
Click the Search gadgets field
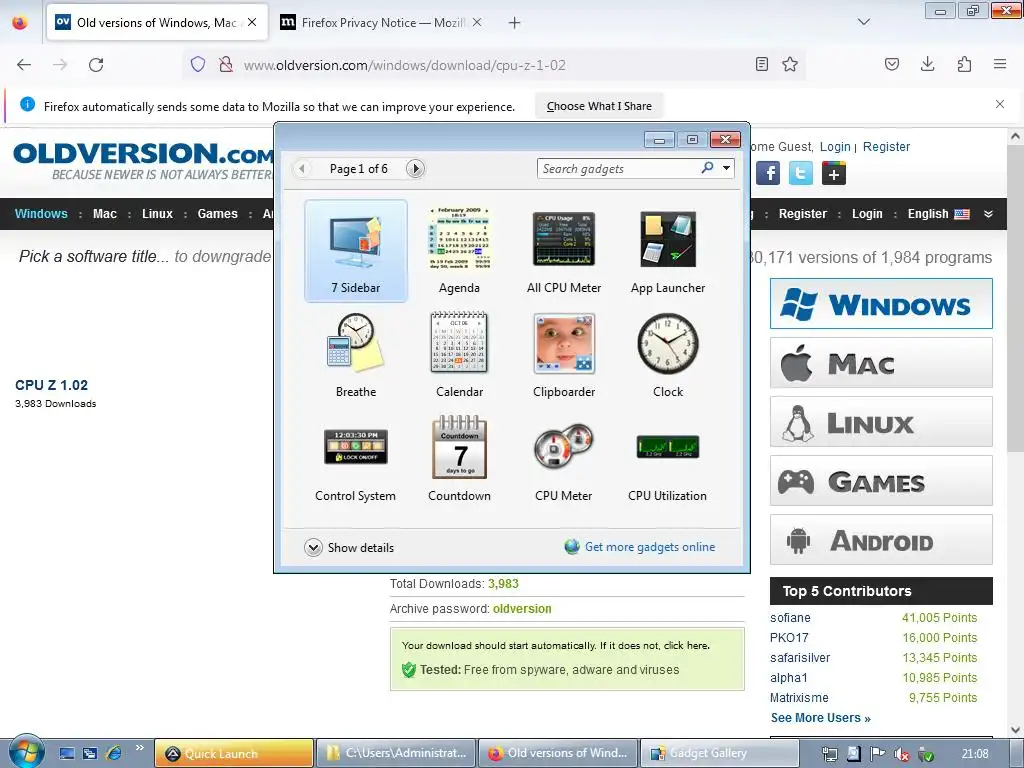point(617,168)
